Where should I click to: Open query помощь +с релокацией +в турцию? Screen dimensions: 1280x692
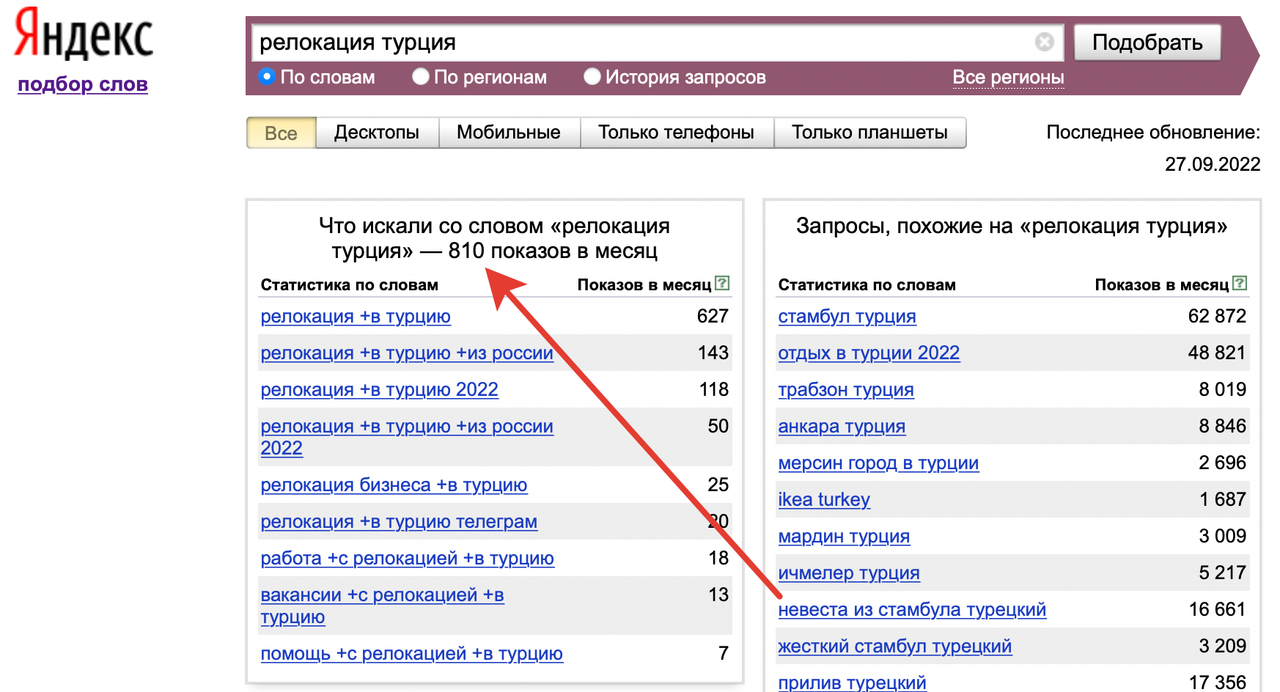[412, 654]
